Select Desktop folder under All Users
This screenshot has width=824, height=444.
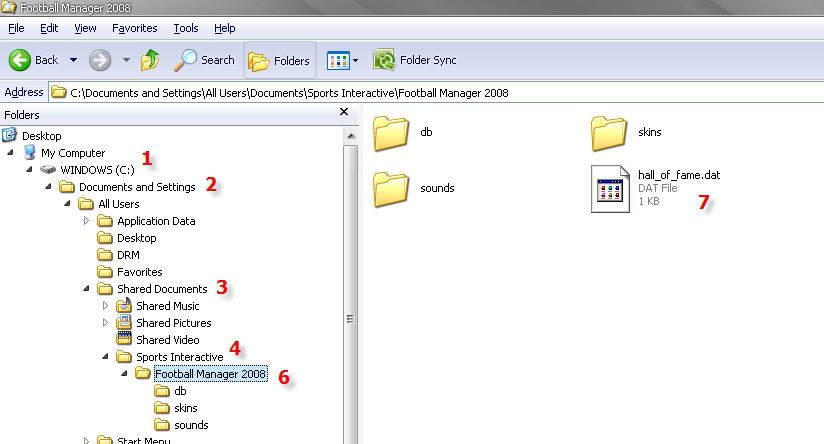click(x=137, y=238)
